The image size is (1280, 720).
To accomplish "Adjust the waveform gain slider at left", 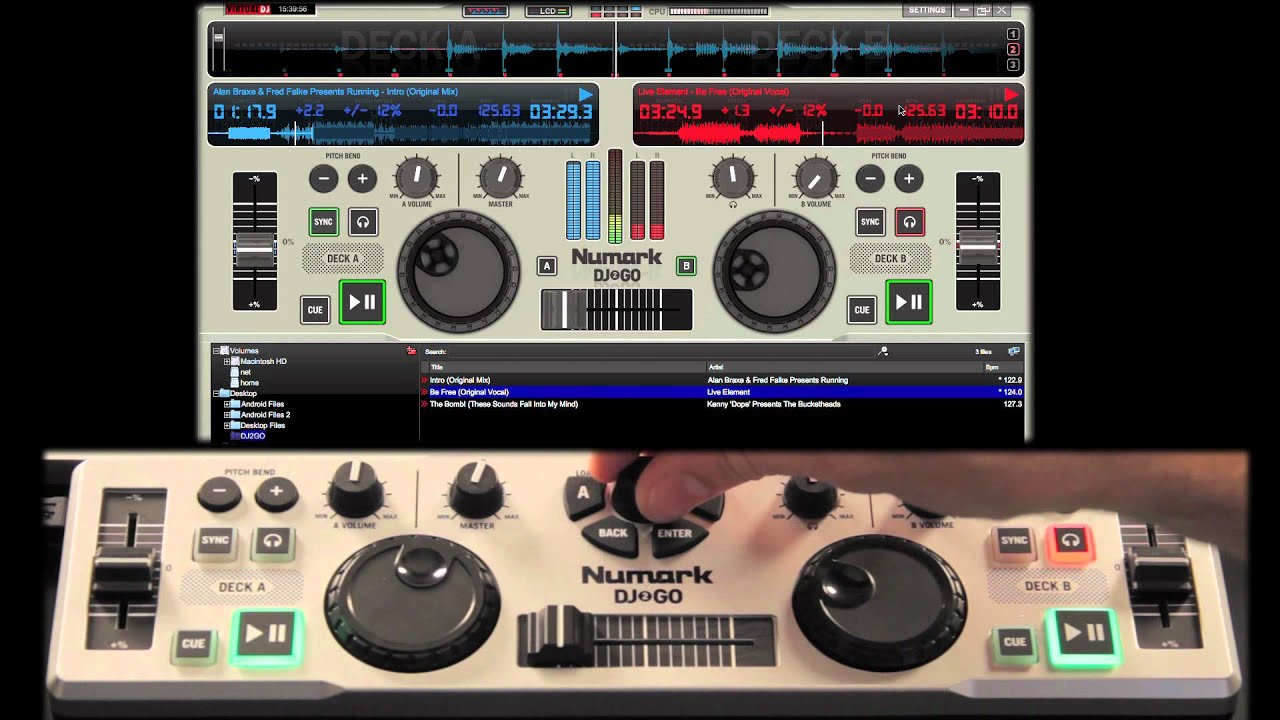I will tap(219, 49).
